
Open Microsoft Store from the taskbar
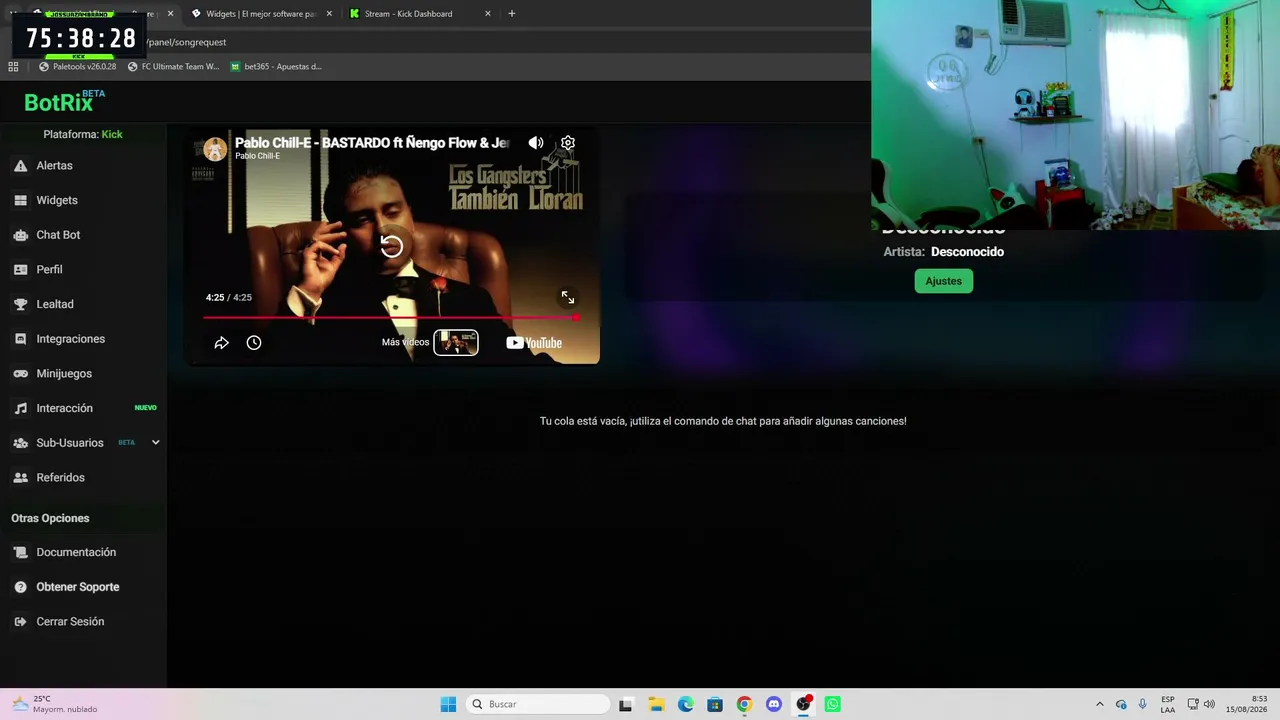[x=715, y=704]
